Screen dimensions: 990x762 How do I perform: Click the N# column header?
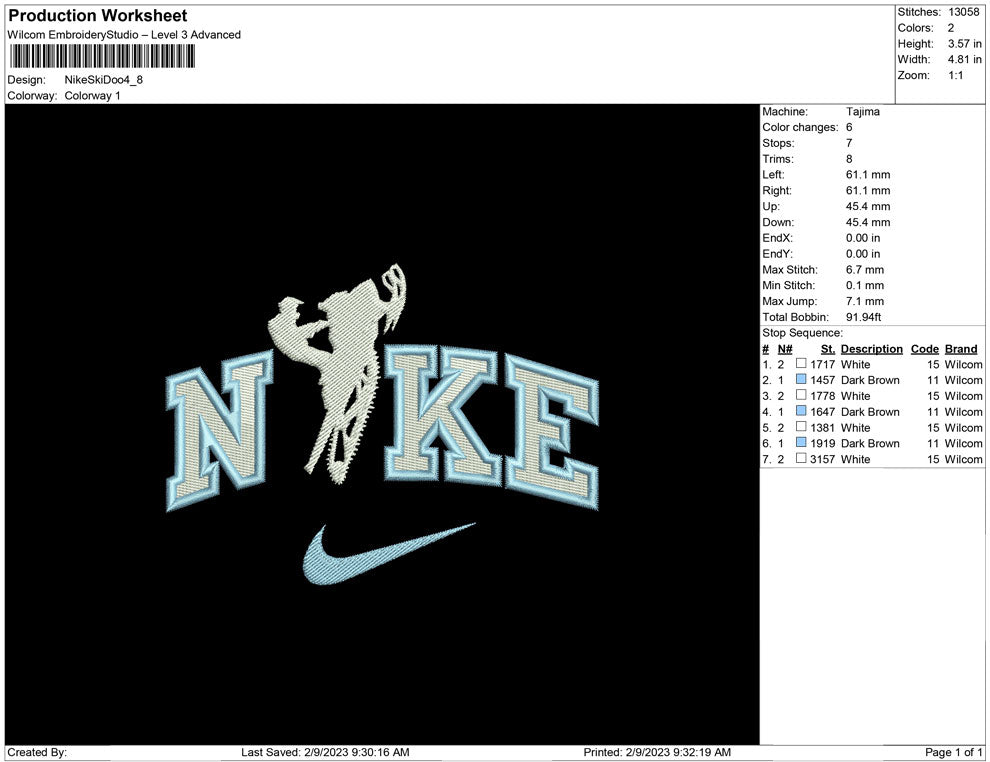(x=785, y=348)
